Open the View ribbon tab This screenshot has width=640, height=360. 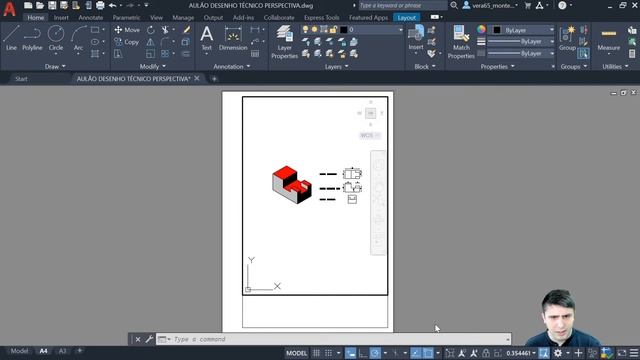156,18
